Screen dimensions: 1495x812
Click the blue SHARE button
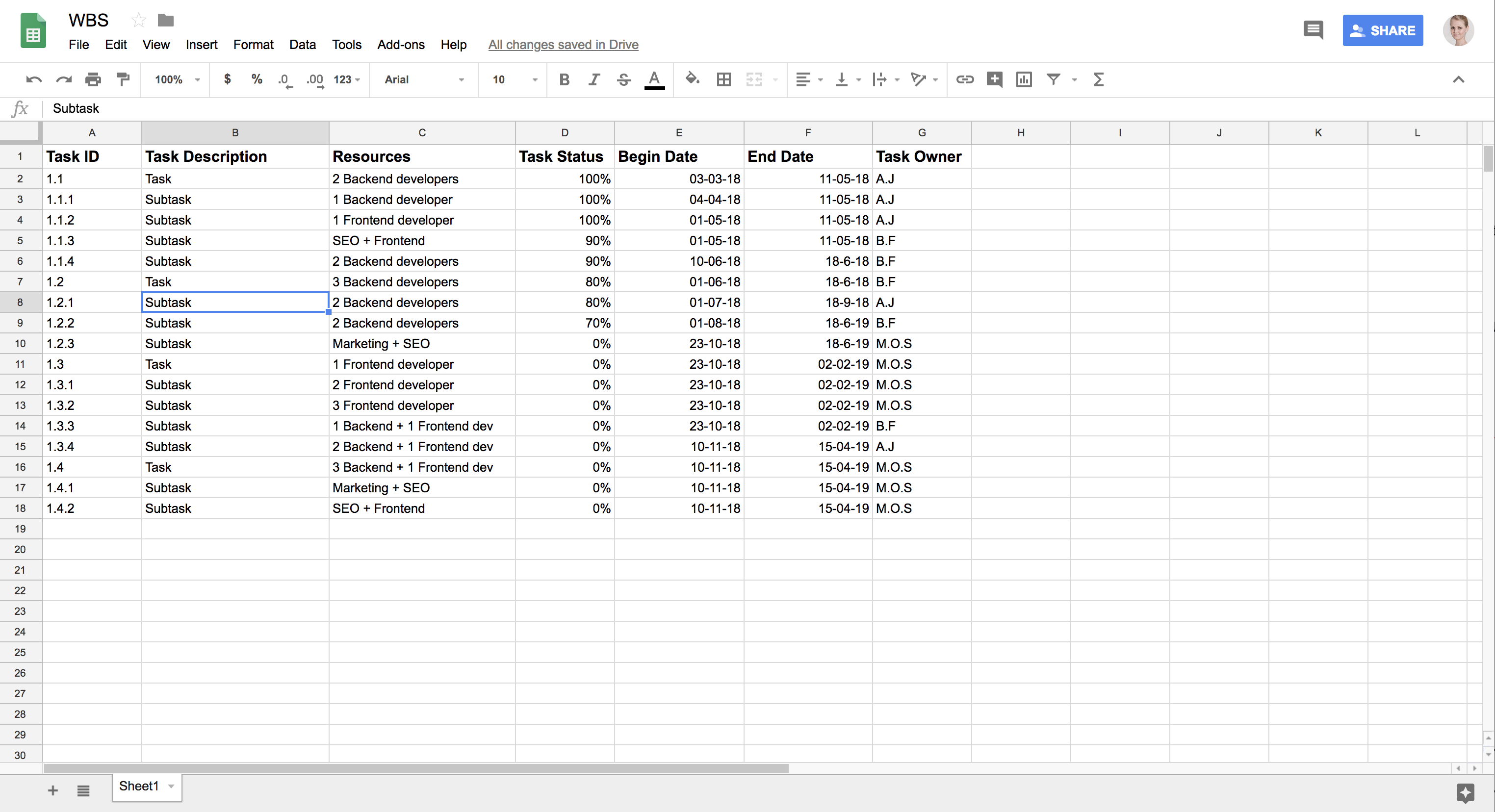(x=1382, y=30)
